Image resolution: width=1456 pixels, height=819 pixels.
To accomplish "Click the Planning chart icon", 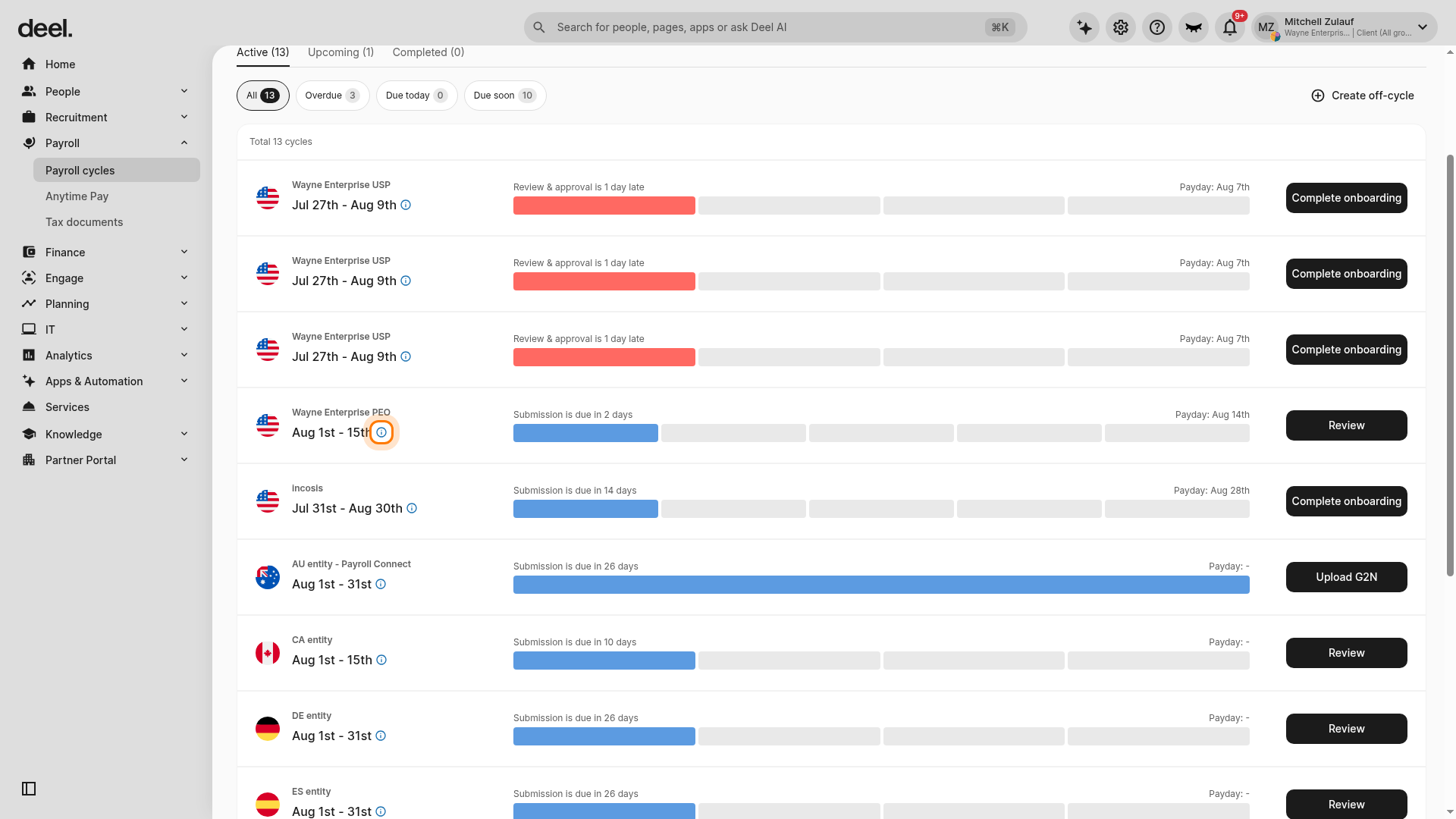I will (x=29, y=304).
